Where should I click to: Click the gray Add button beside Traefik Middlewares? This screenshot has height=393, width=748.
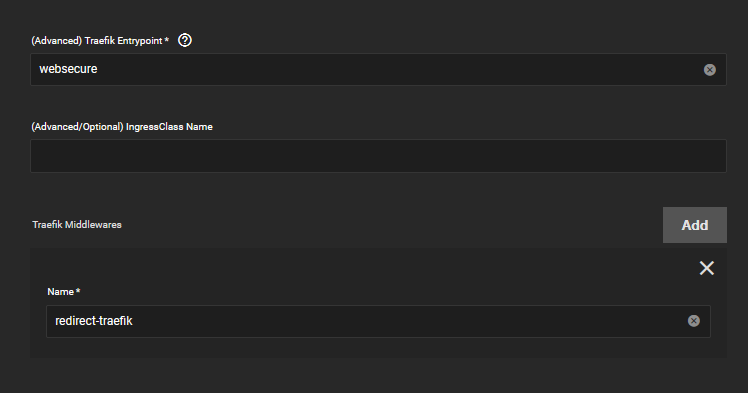(695, 225)
